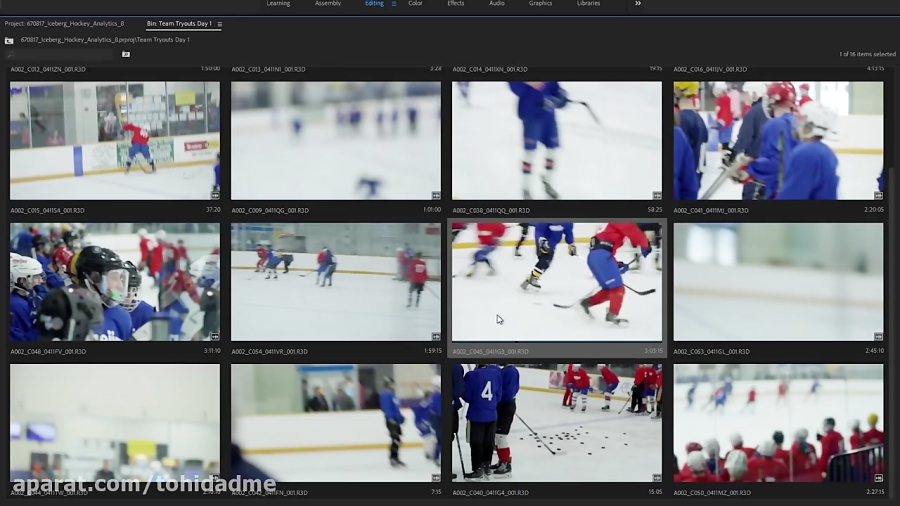Screen dimensions: 900x506
Task: Switch to the Audio workspace
Action: pyautogui.click(x=496, y=3)
